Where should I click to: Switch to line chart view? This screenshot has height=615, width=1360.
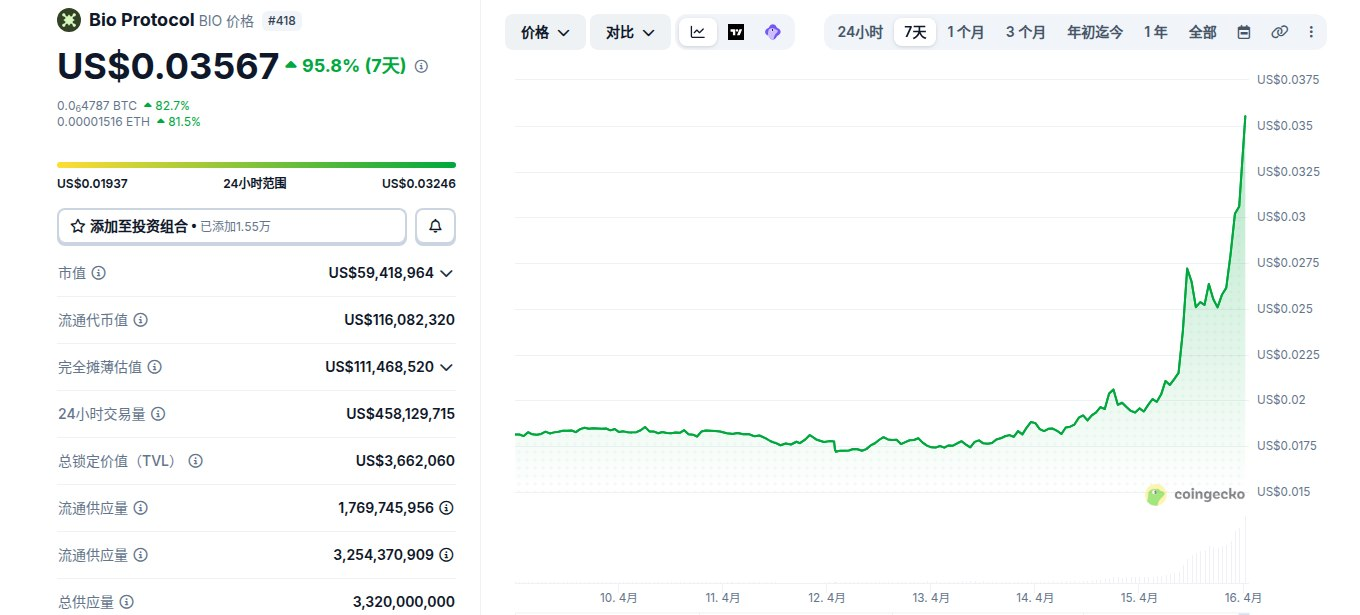(x=698, y=32)
